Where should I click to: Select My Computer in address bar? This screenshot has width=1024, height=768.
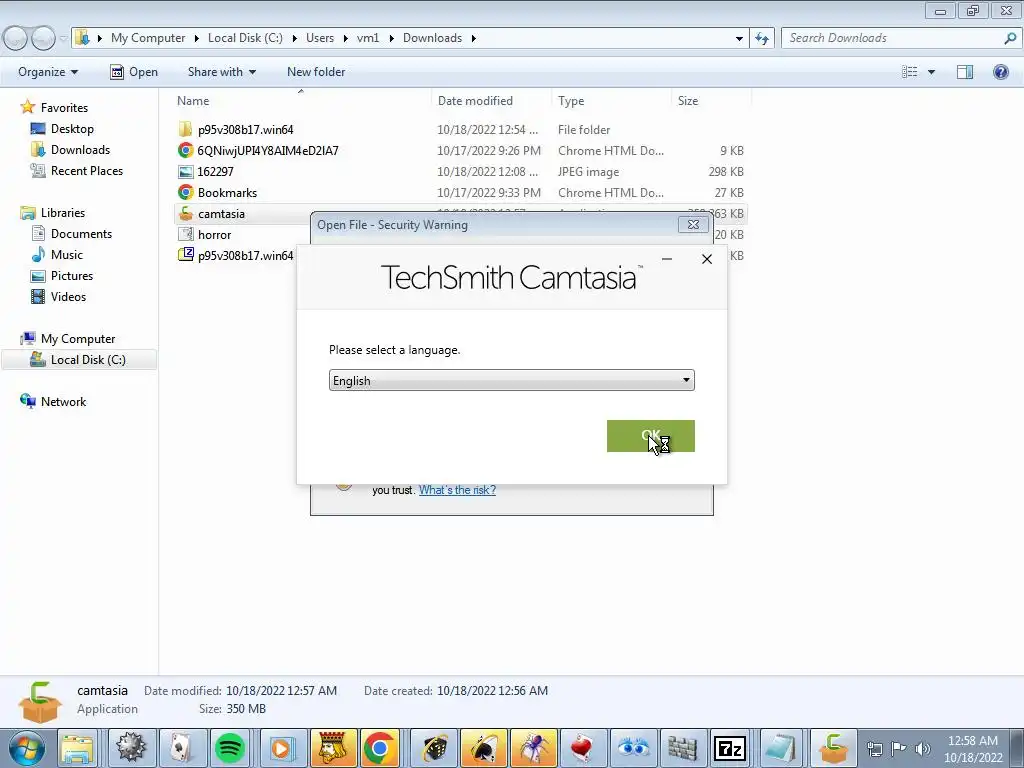148,38
